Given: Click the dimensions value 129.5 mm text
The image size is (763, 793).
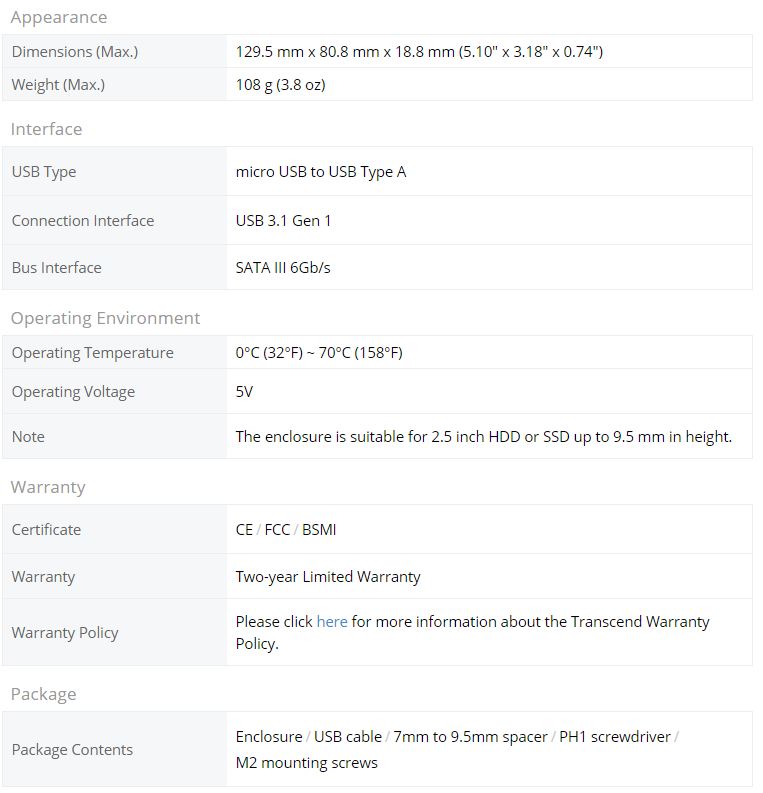Looking at the screenshot, I should [419, 52].
